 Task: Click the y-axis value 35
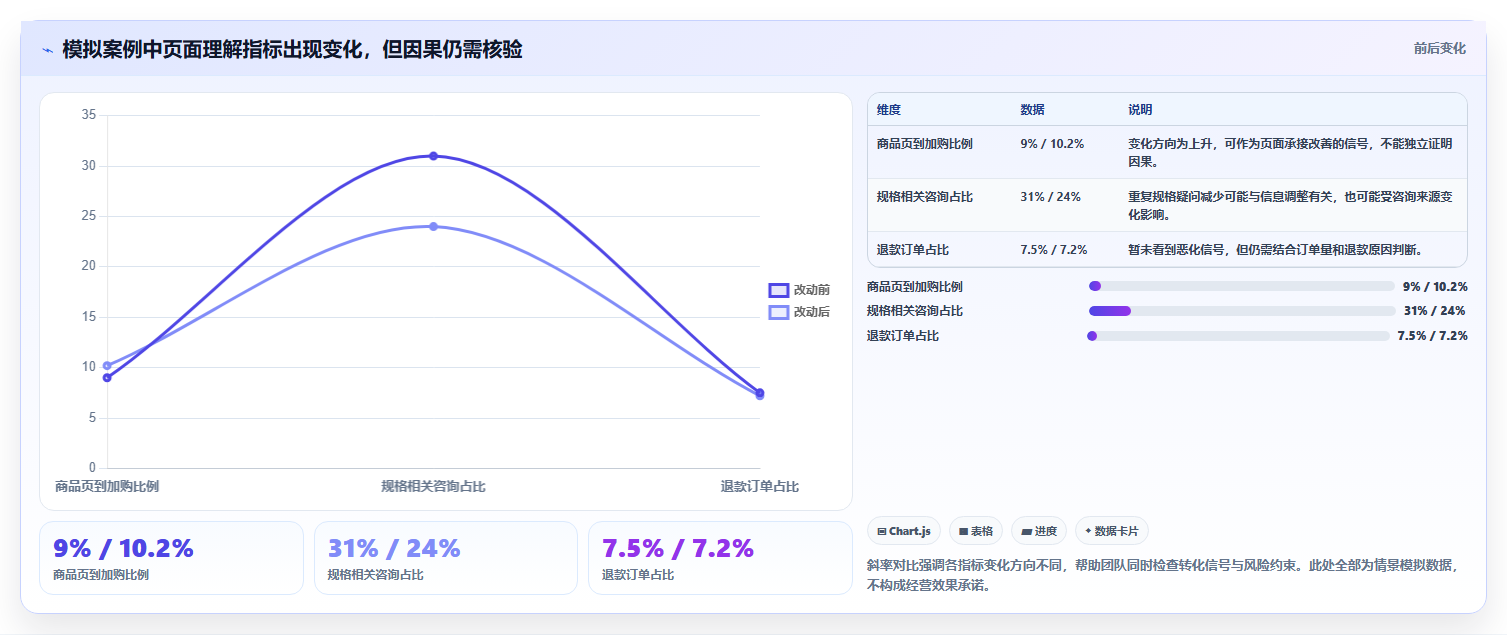click(89, 115)
